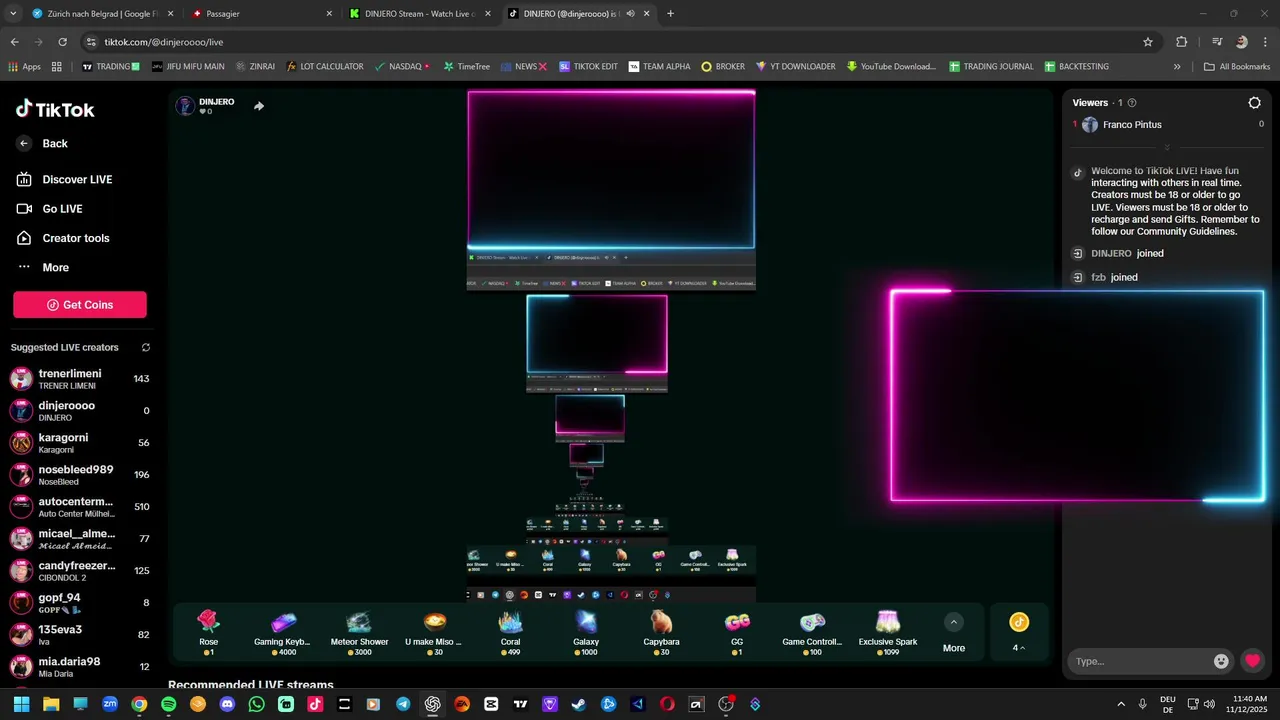This screenshot has width=1280, height=720.
Task: Open gopf_94's live stream
Action: point(79,603)
